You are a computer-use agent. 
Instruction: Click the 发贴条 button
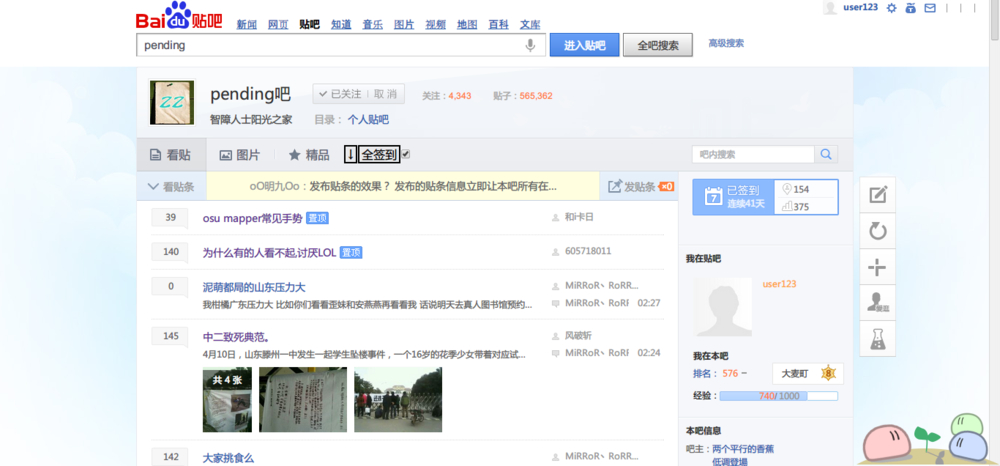point(640,187)
